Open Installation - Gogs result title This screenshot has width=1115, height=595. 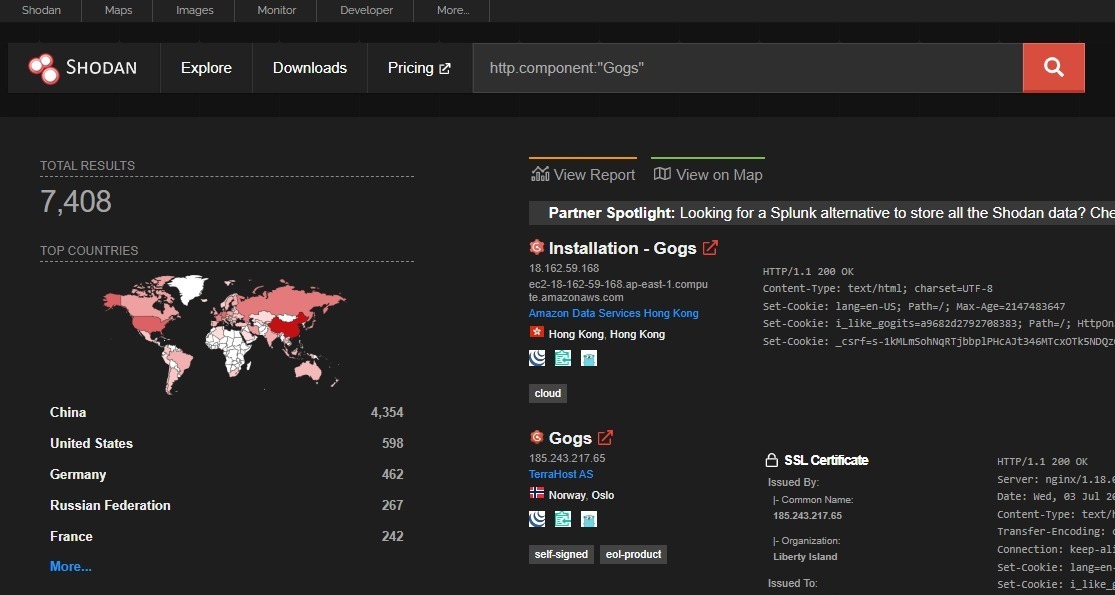[x=622, y=248]
